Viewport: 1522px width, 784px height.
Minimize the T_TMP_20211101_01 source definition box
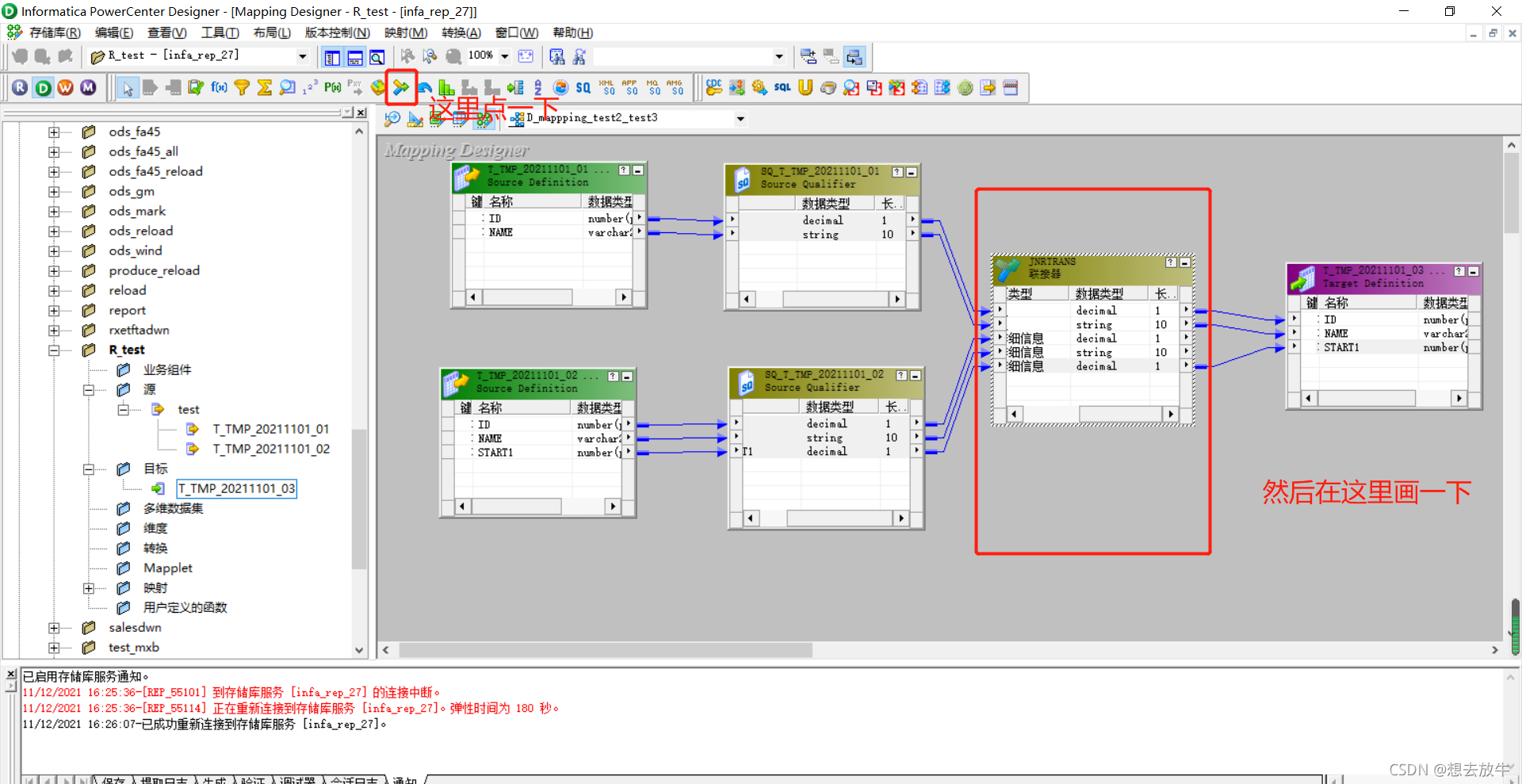pos(638,170)
